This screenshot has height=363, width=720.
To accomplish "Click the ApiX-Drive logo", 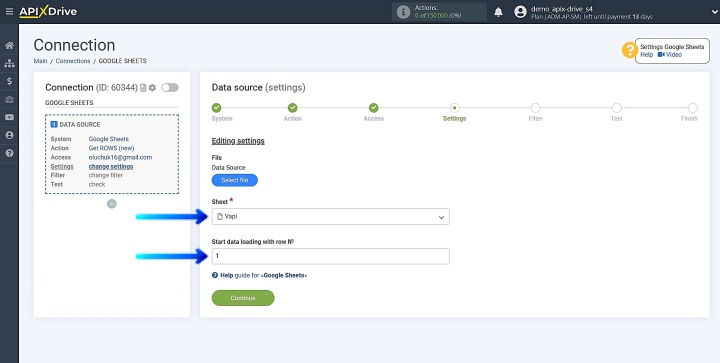I will coord(48,11).
